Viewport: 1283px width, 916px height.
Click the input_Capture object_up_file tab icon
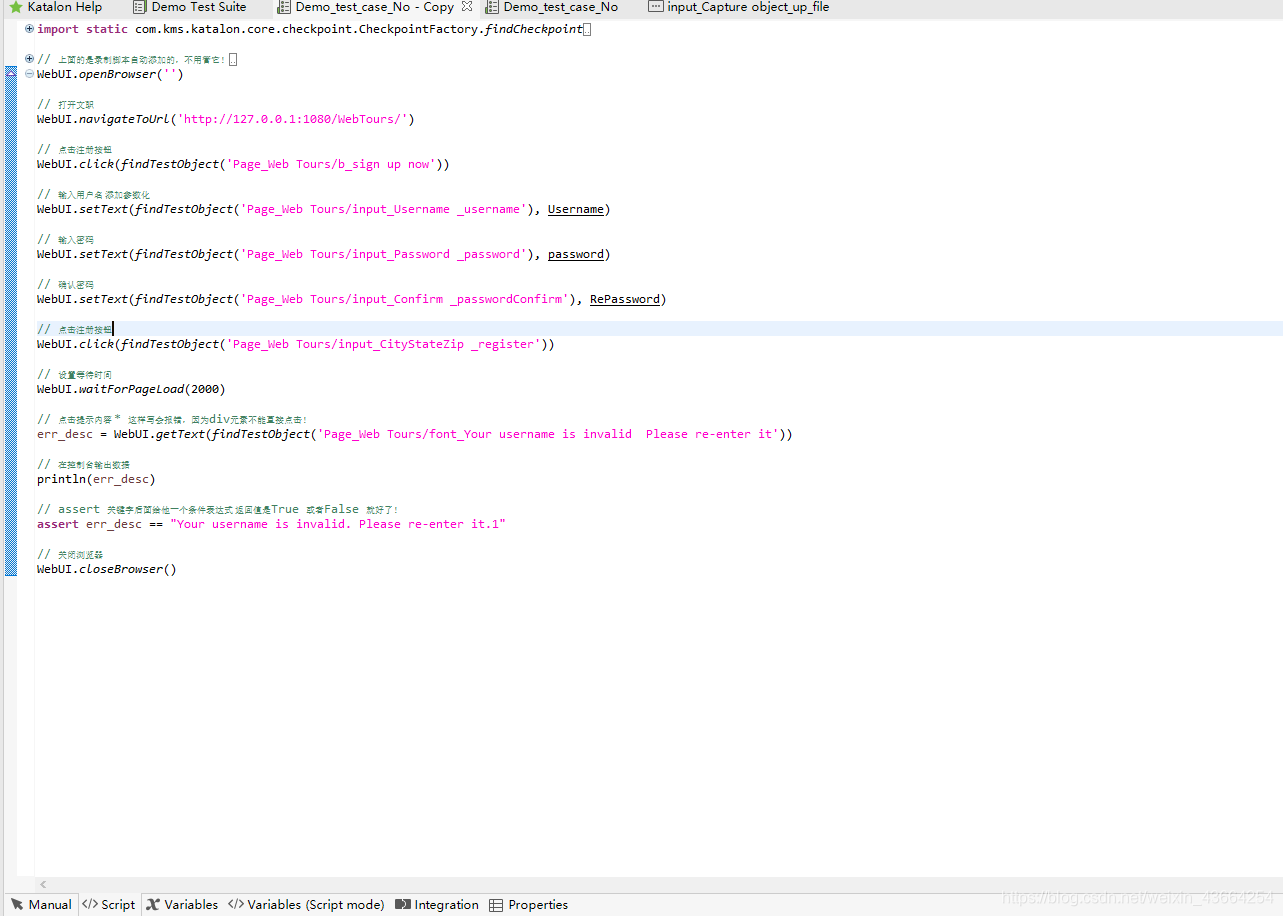coord(655,7)
